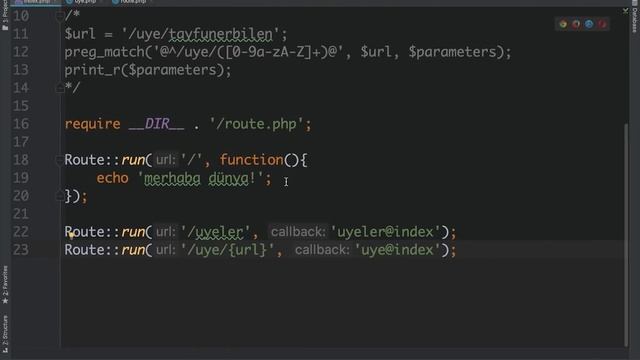Click the $url variable on line 11

(80, 34)
